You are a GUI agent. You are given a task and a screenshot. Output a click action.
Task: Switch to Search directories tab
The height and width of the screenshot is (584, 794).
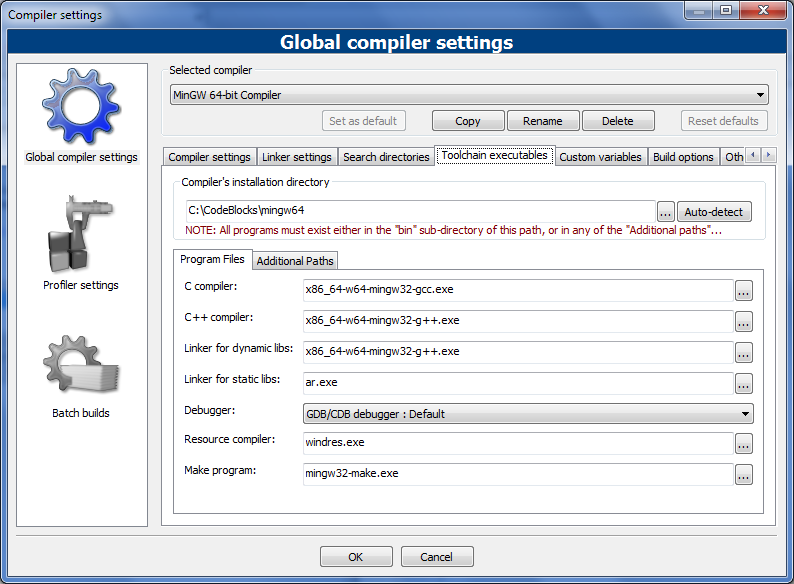[x=385, y=157]
